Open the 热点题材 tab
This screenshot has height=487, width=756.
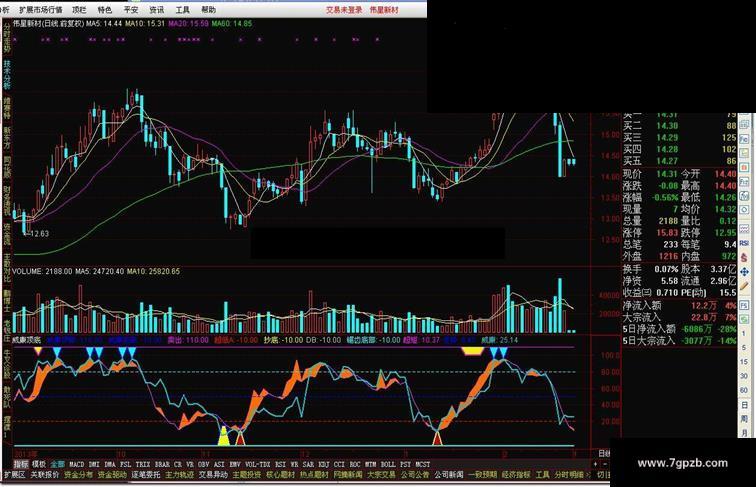(314, 475)
